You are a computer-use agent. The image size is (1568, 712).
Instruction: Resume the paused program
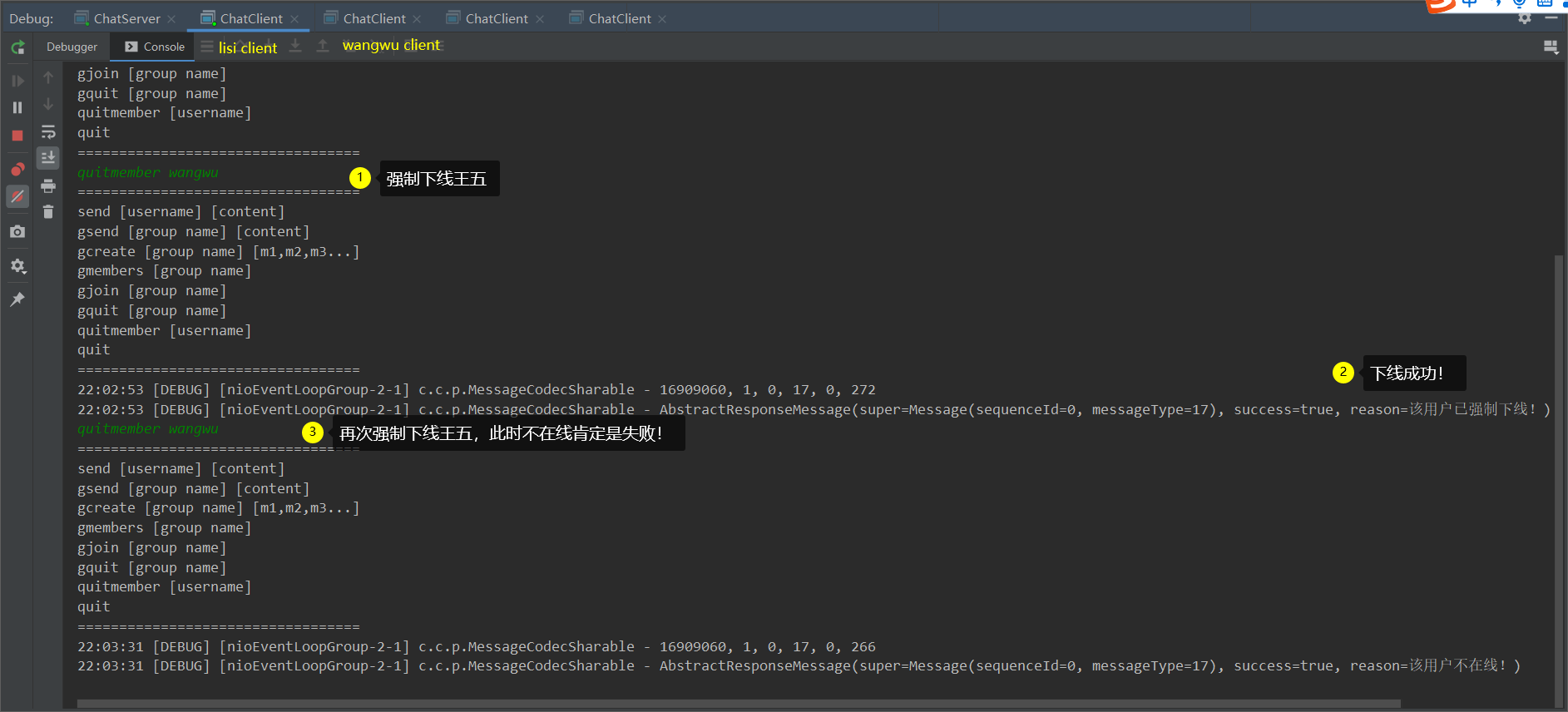[x=17, y=81]
